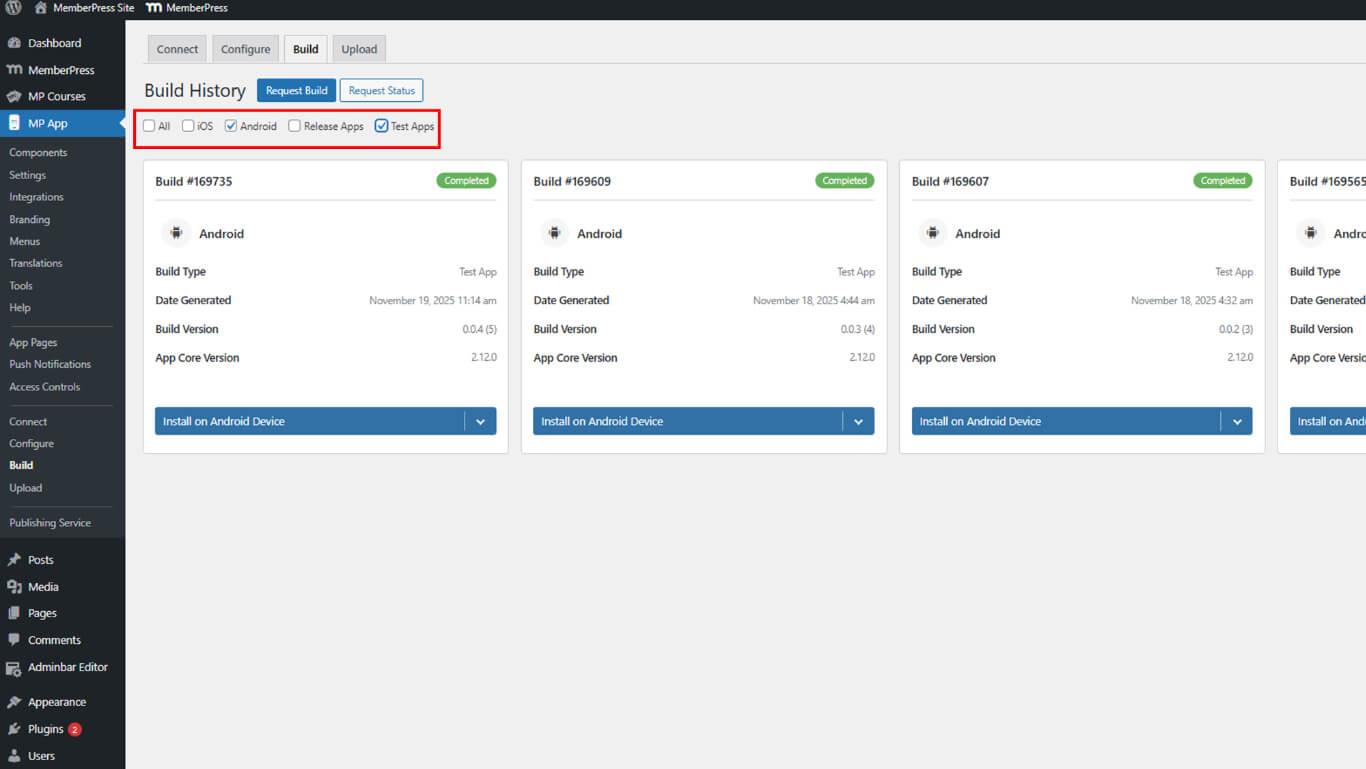Viewport: 1366px width, 769px height.
Task: Enable the iOS filter checkbox
Action: (188, 126)
